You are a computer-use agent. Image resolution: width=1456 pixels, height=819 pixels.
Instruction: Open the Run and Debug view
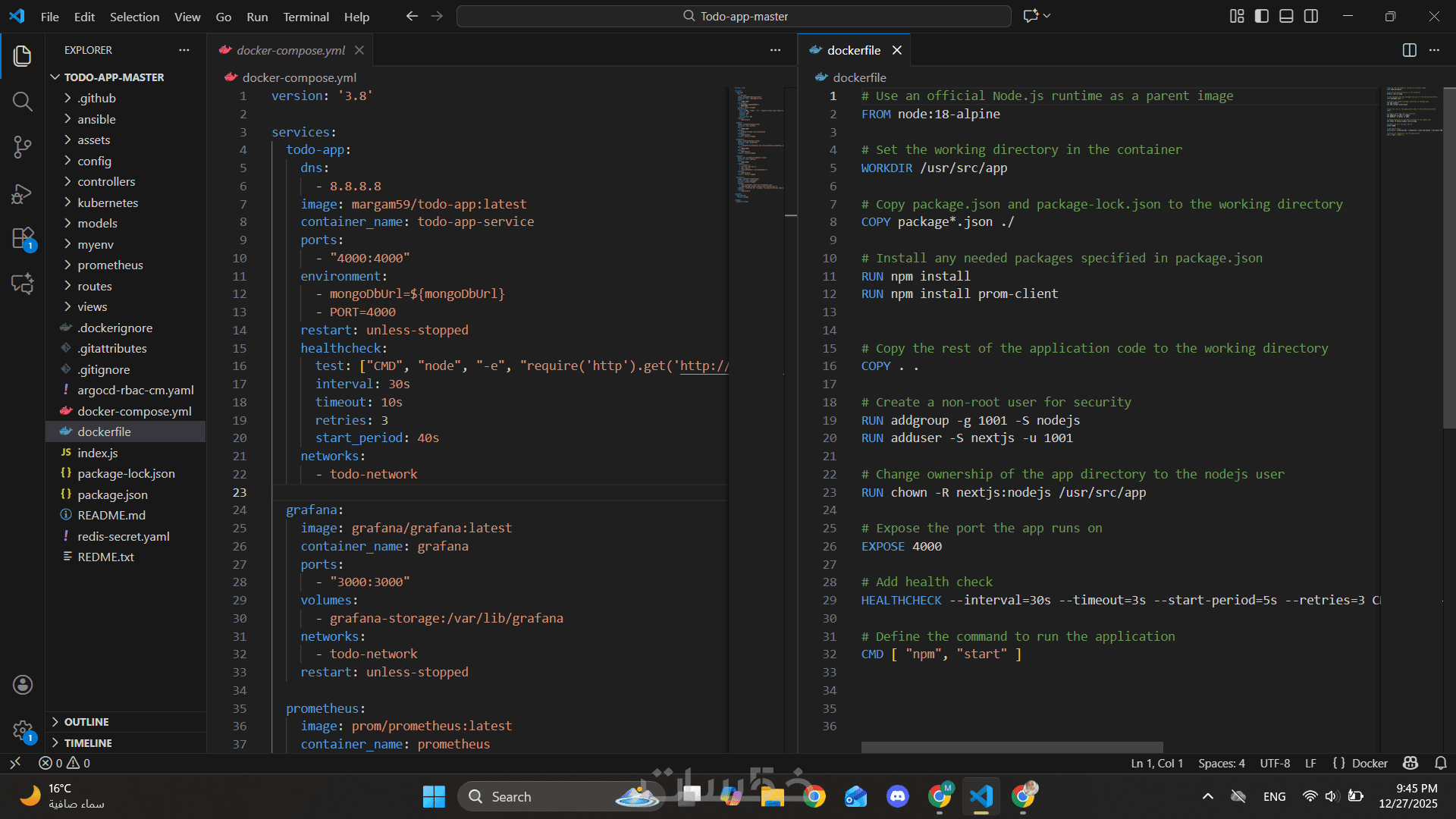point(23,194)
